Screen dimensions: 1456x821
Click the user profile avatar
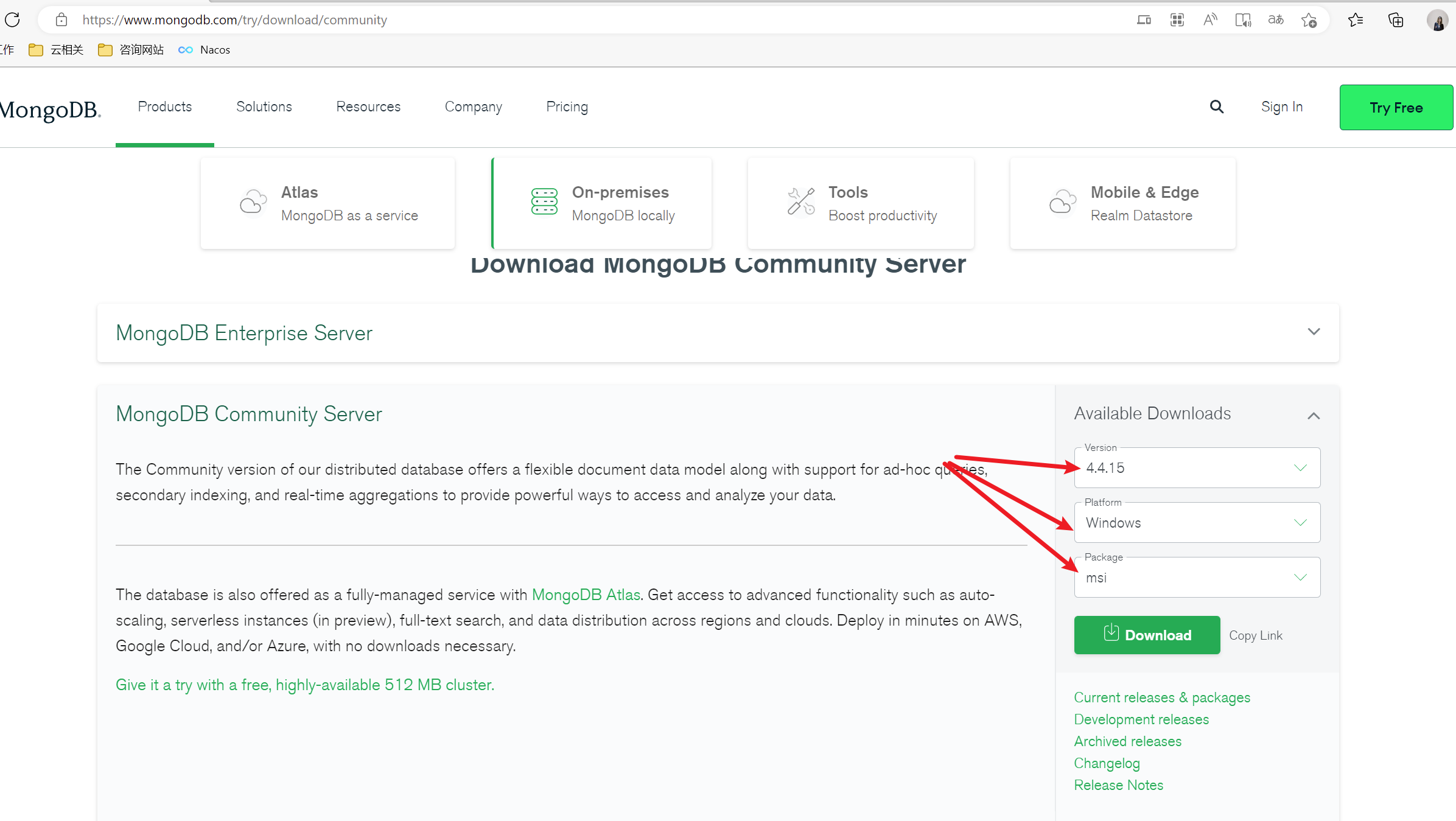pos(1437,20)
